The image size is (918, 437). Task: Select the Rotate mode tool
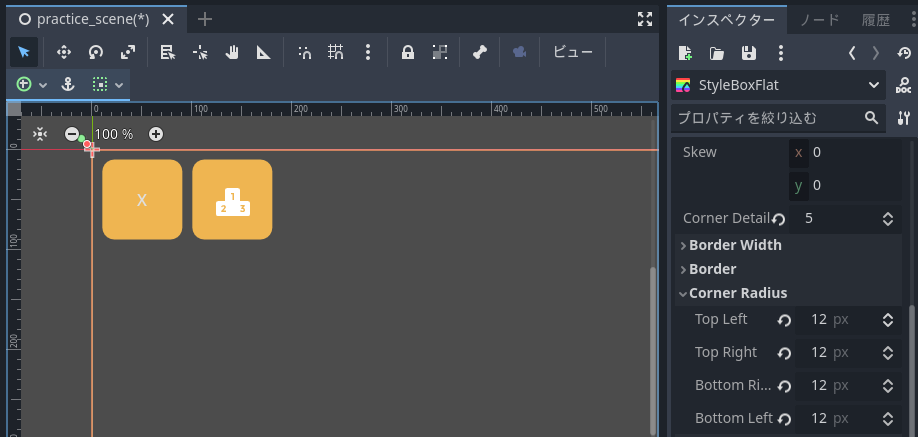click(x=96, y=53)
